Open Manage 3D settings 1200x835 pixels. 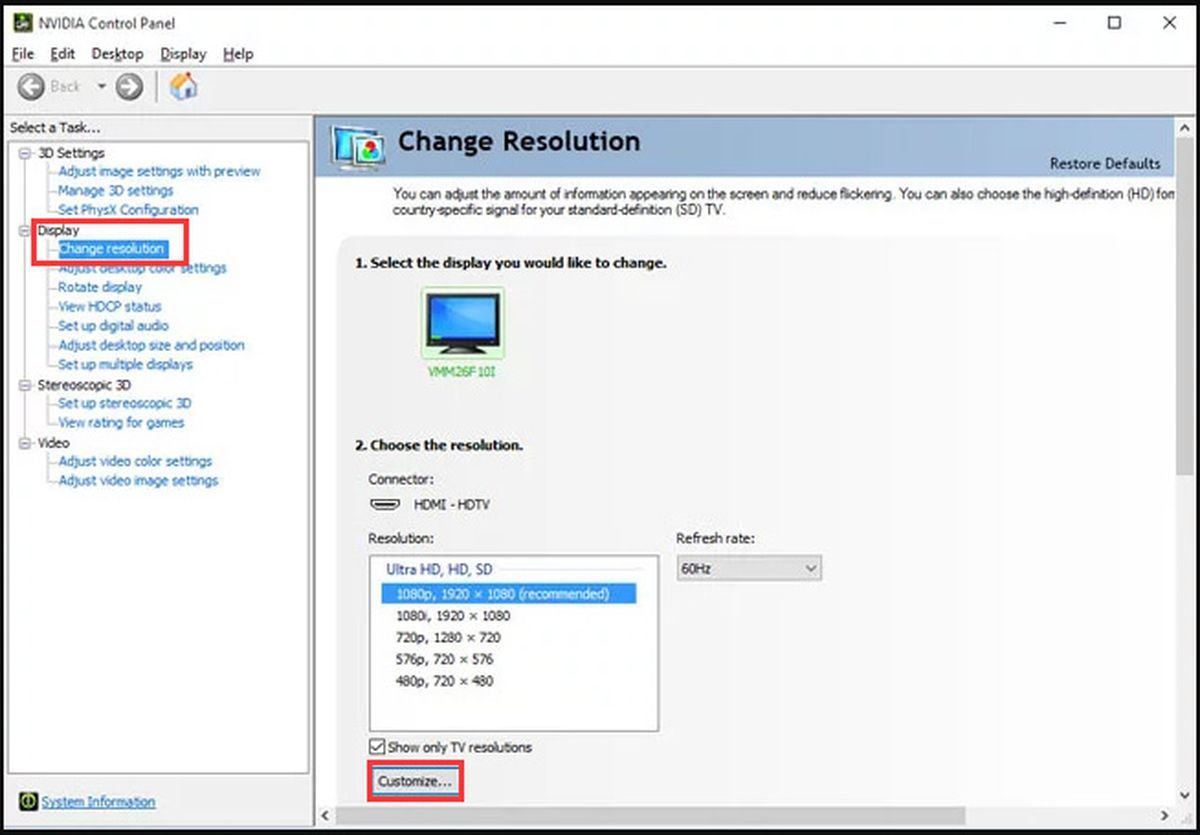(115, 190)
